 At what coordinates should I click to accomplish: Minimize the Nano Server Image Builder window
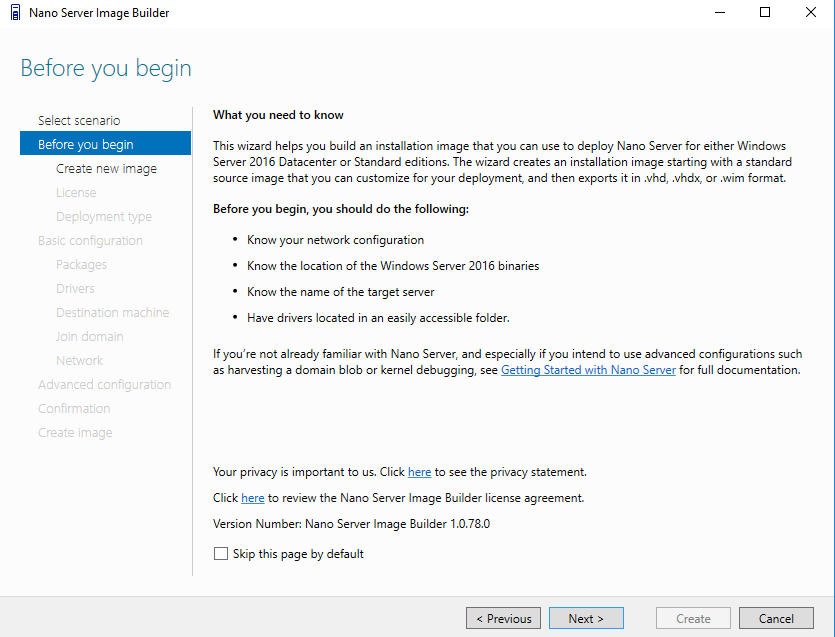(720, 12)
